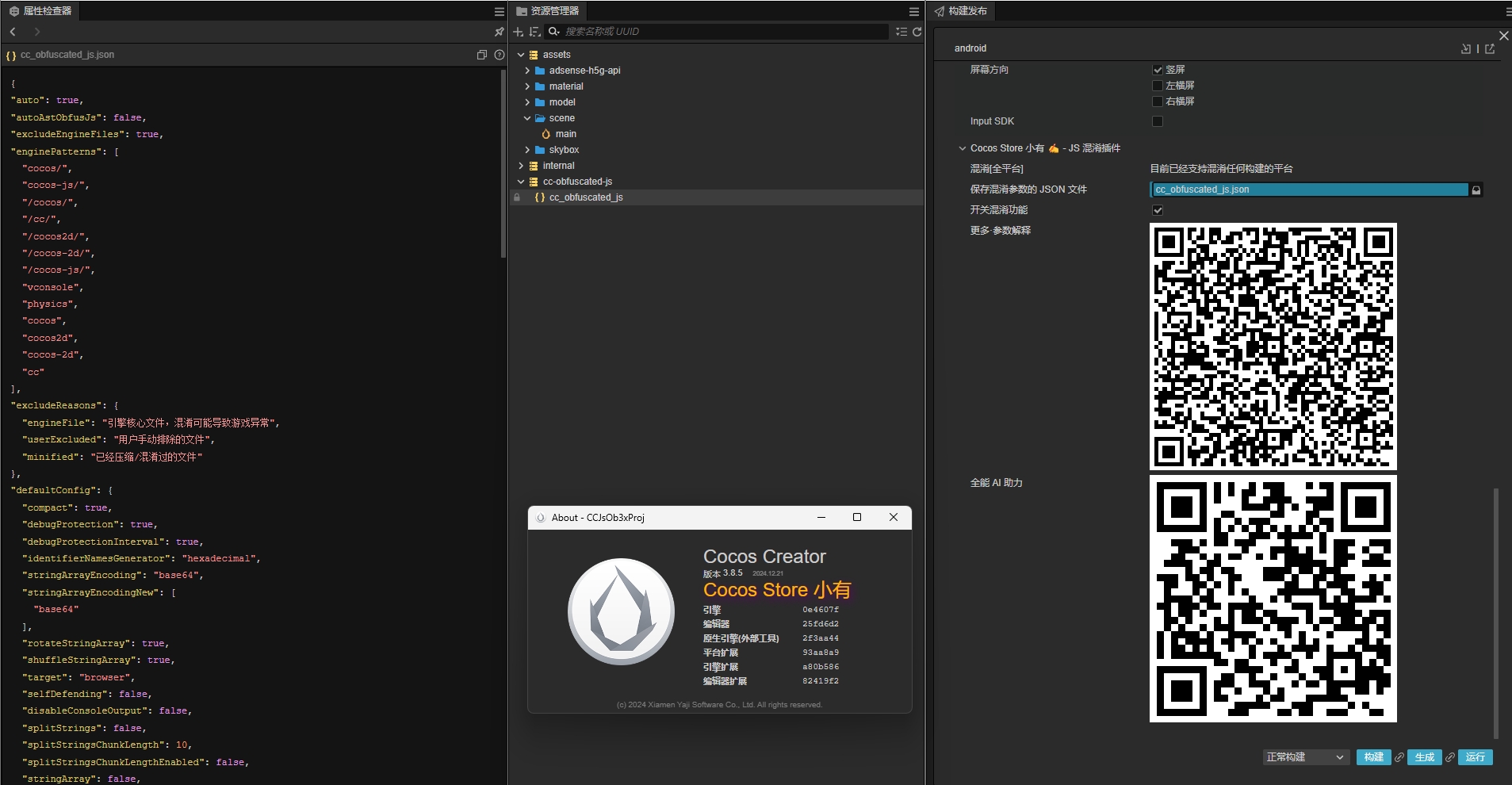
Task: Click the plus icon to create asset
Action: [x=518, y=32]
